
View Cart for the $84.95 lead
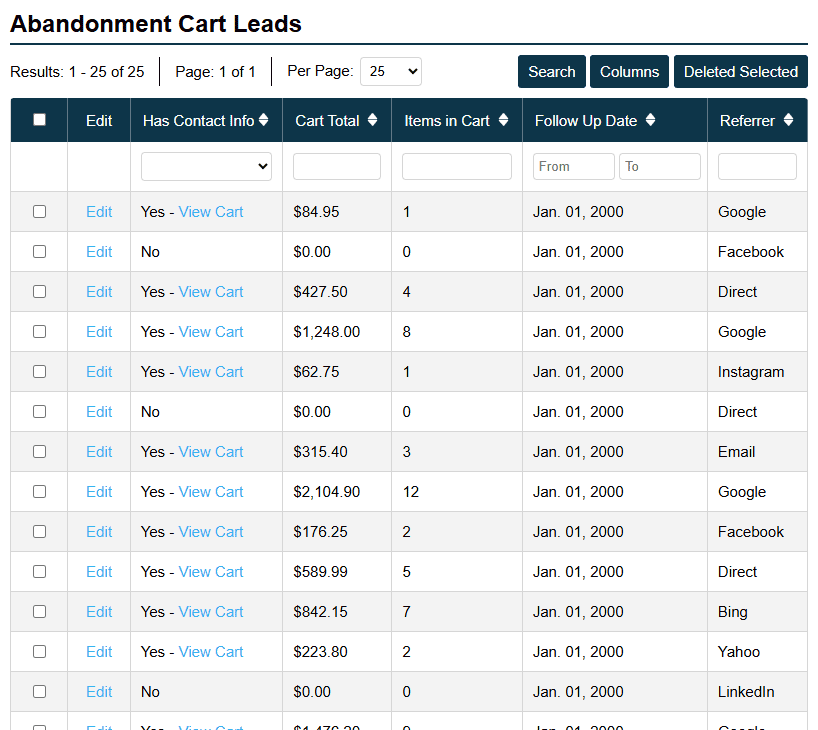pyautogui.click(x=211, y=211)
